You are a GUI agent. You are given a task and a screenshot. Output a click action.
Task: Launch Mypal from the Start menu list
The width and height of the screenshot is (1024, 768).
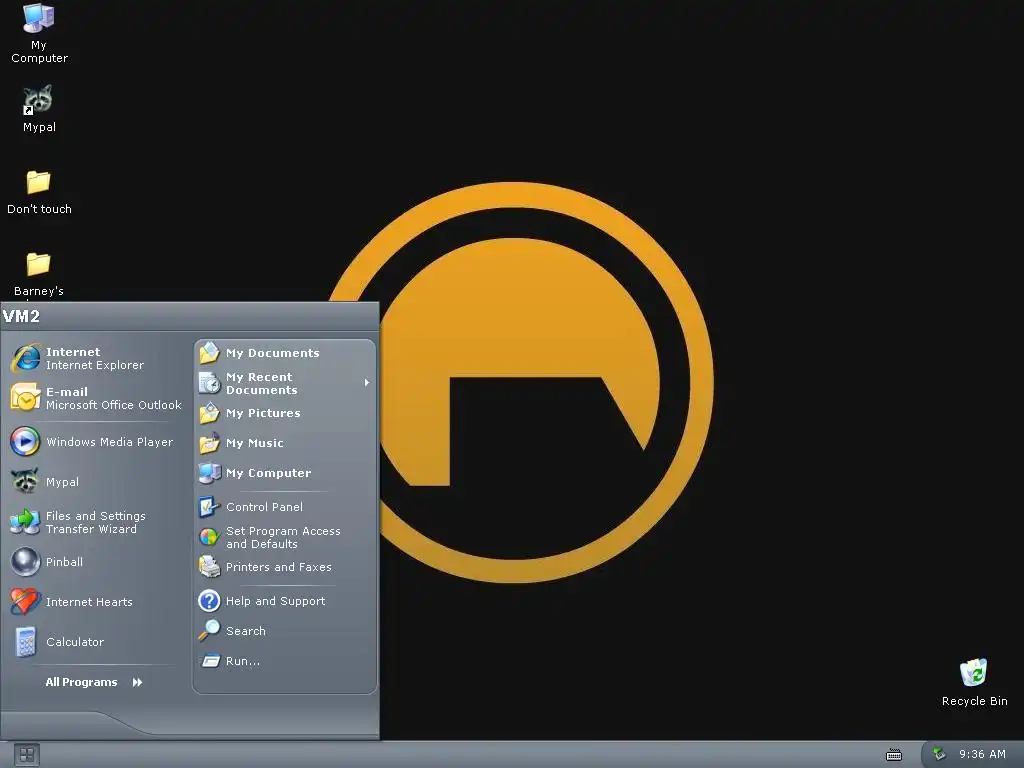click(x=97, y=482)
